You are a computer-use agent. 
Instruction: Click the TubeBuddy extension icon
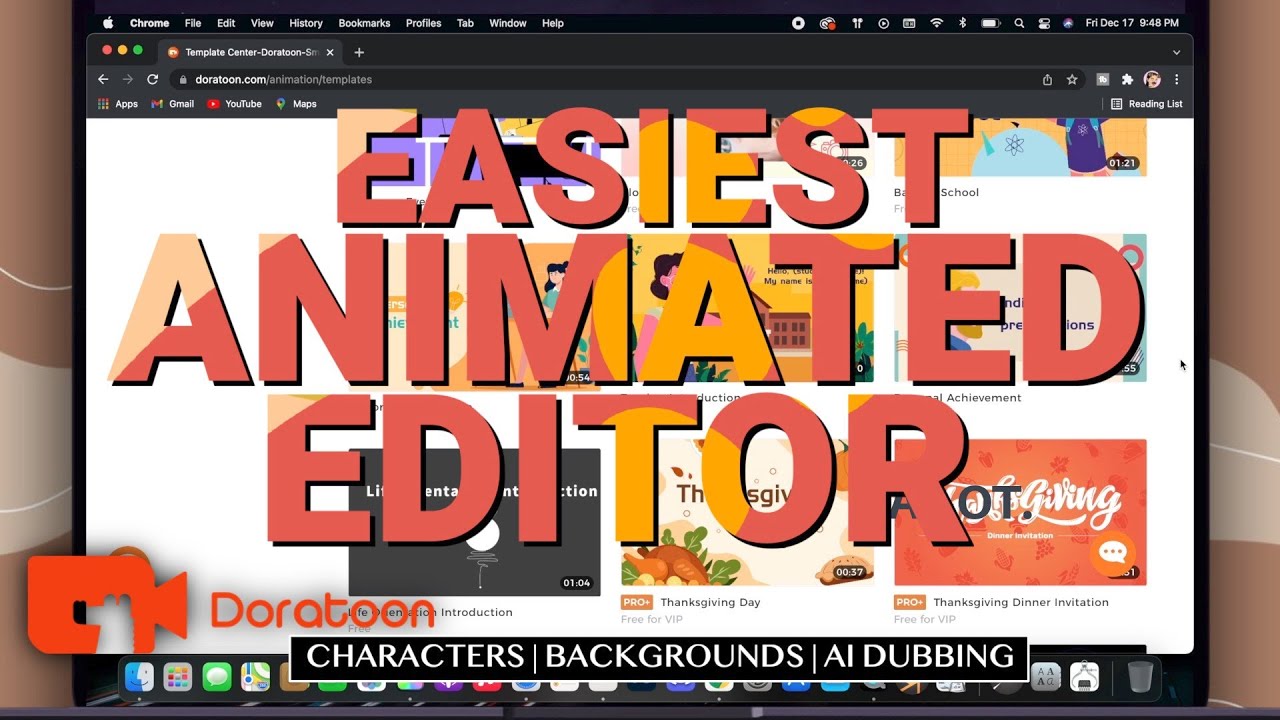[x=1103, y=79]
